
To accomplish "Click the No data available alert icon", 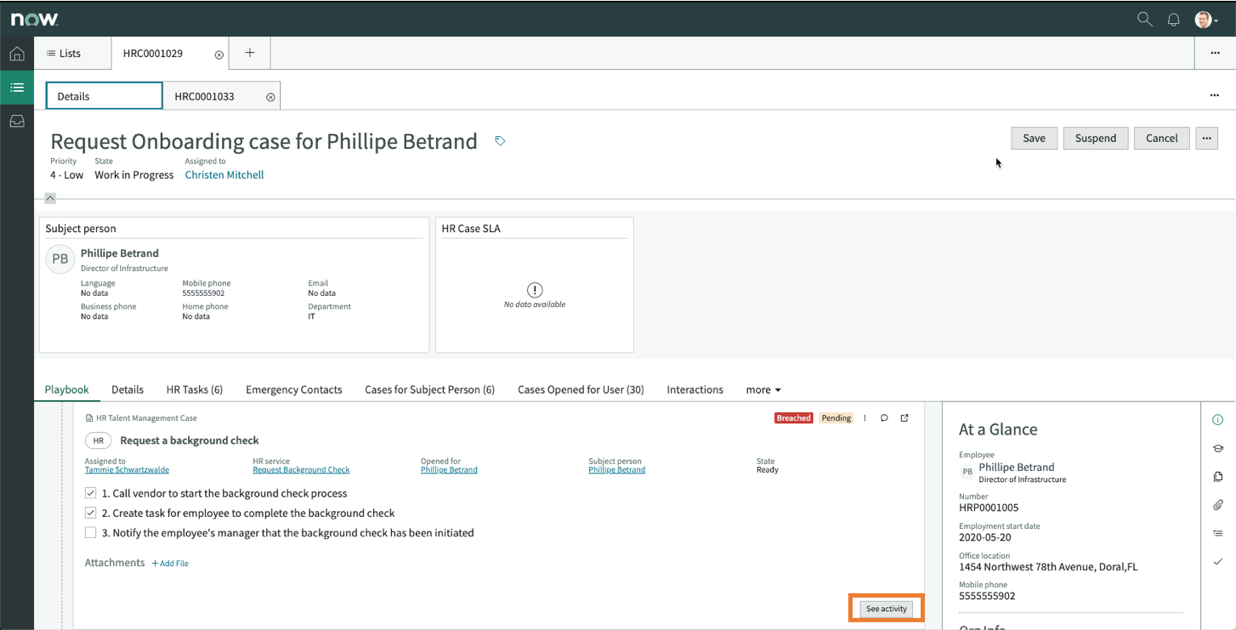I will 535,290.
